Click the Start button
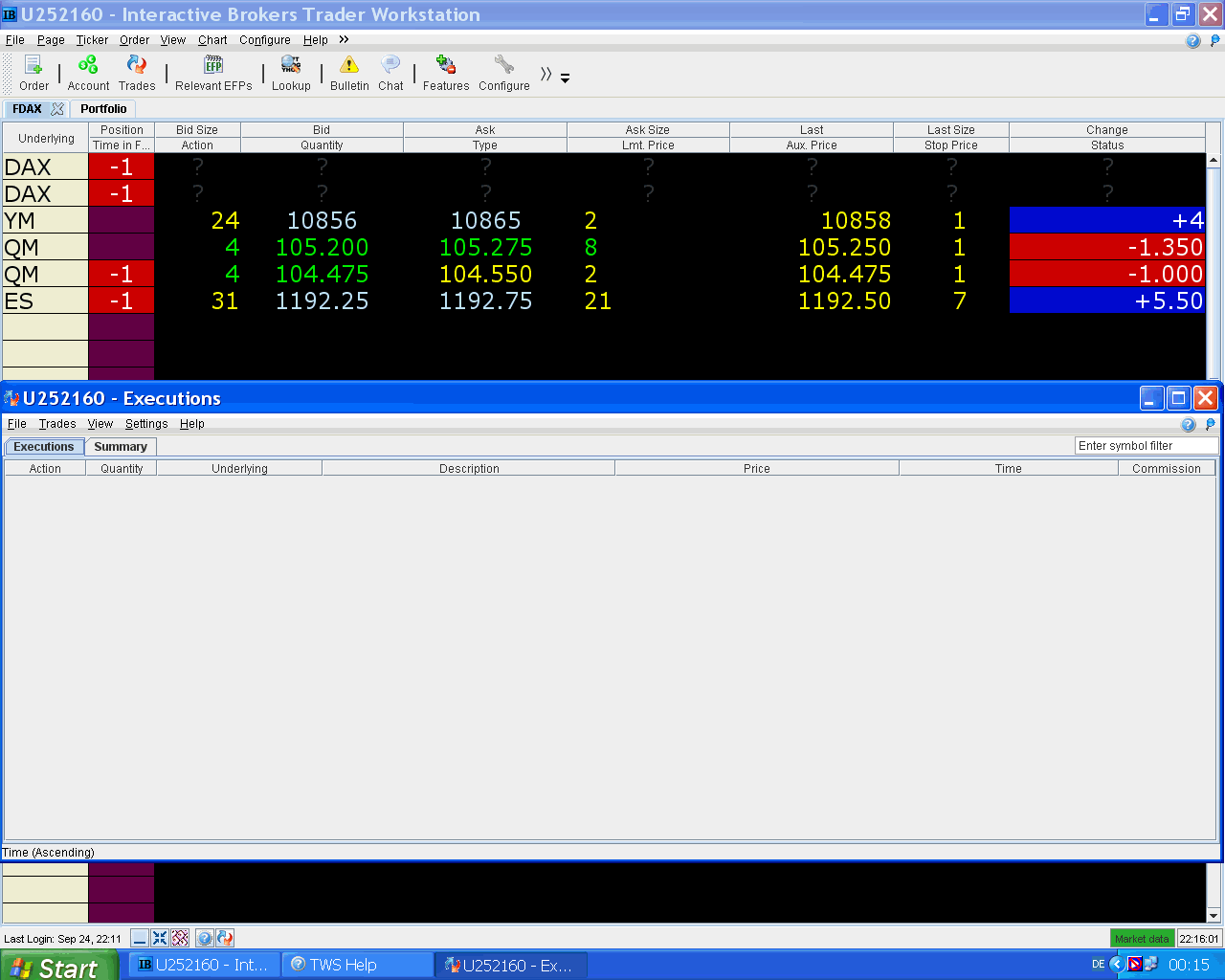The height and width of the screenshot is (980, 1225). (59, 966)
